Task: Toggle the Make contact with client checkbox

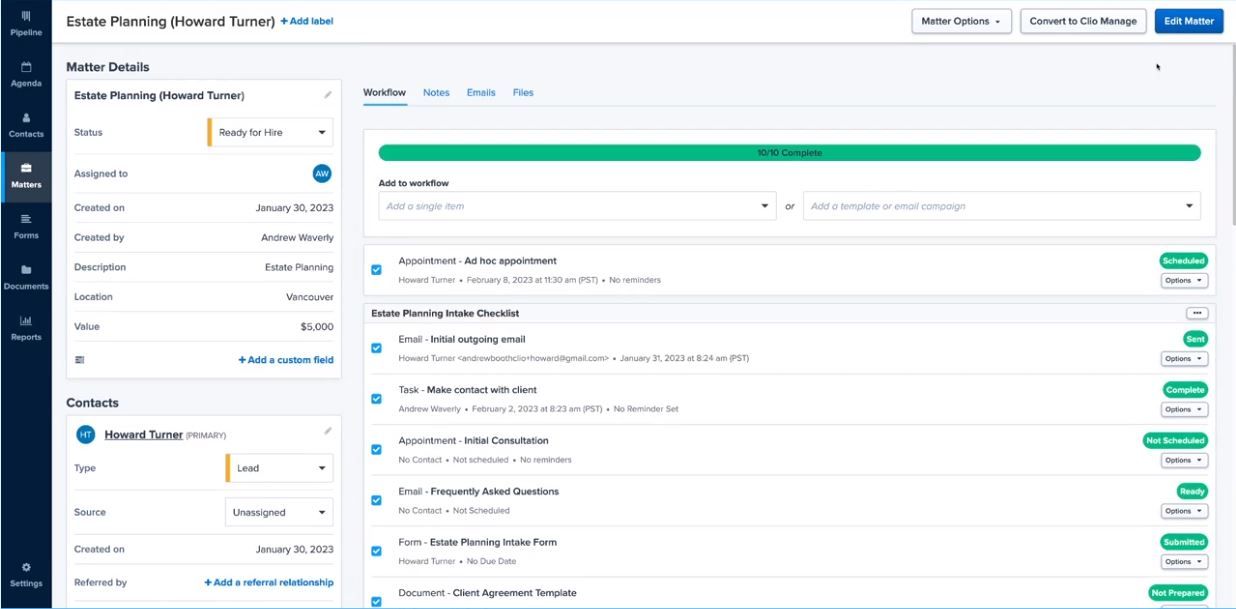Action: click(376, 398)
